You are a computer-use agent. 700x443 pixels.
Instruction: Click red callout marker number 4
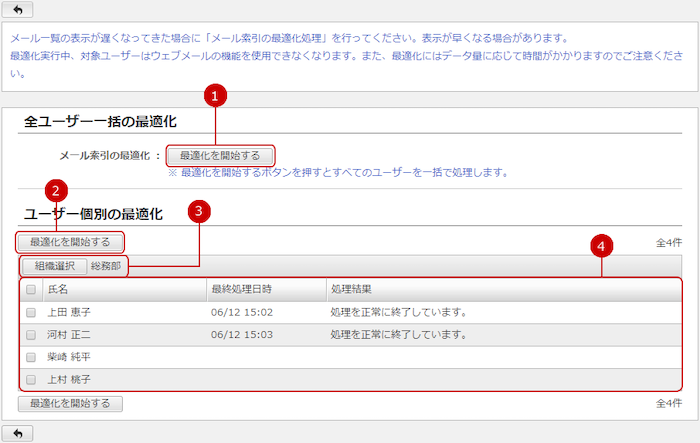click(602, 245)
